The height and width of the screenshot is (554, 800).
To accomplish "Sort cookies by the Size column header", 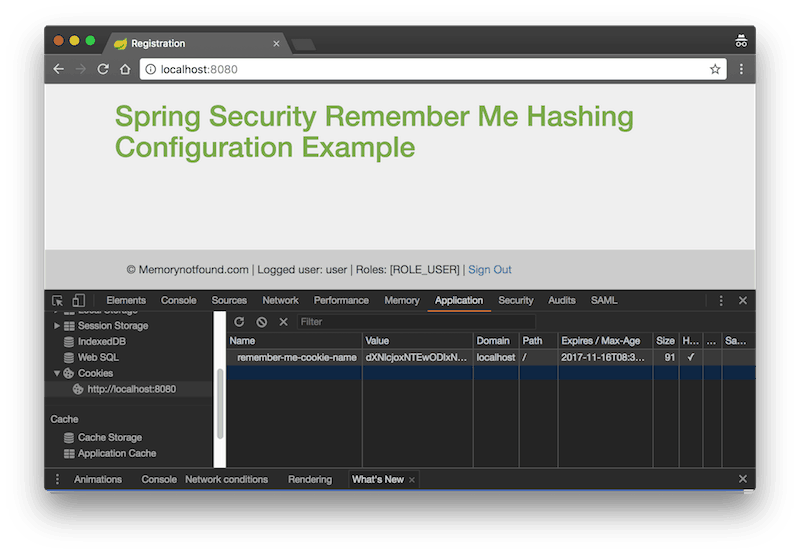I will (666, 341).
